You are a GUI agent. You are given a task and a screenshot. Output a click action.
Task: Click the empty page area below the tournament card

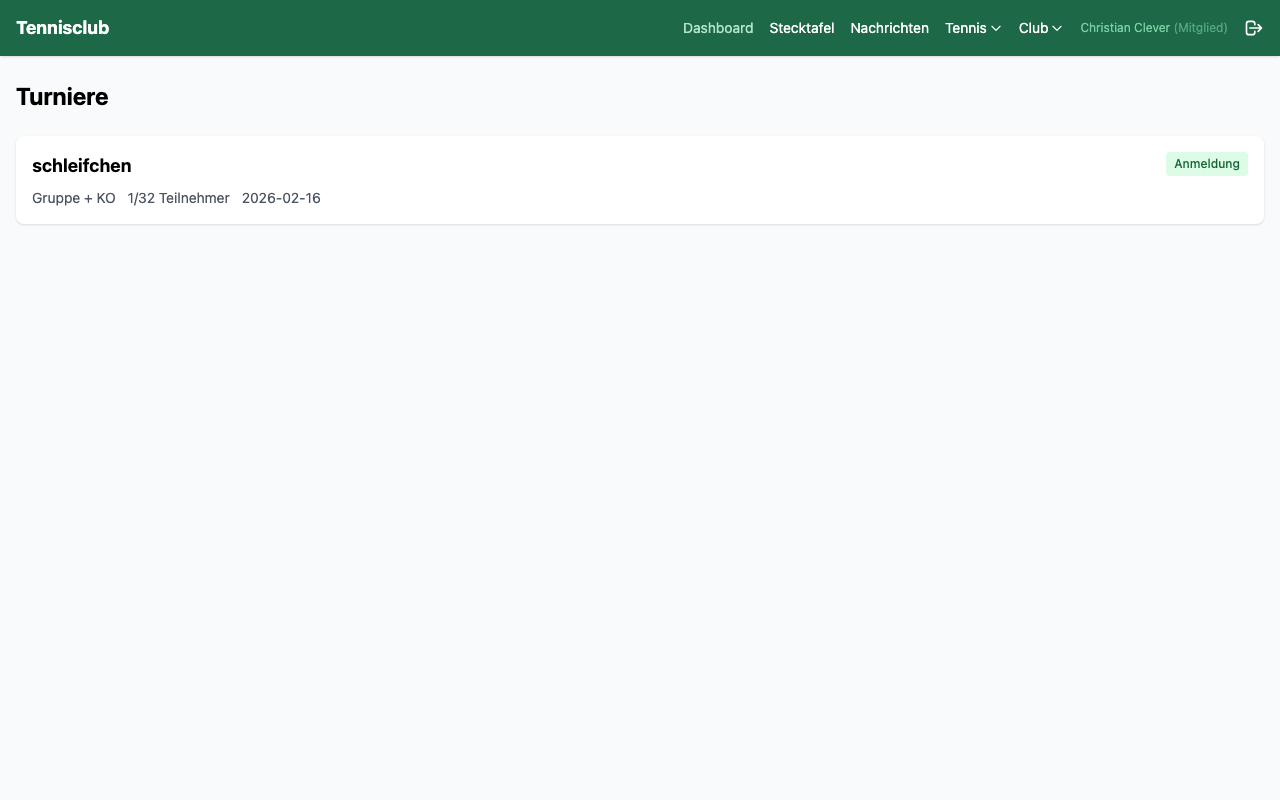[640, 500]
